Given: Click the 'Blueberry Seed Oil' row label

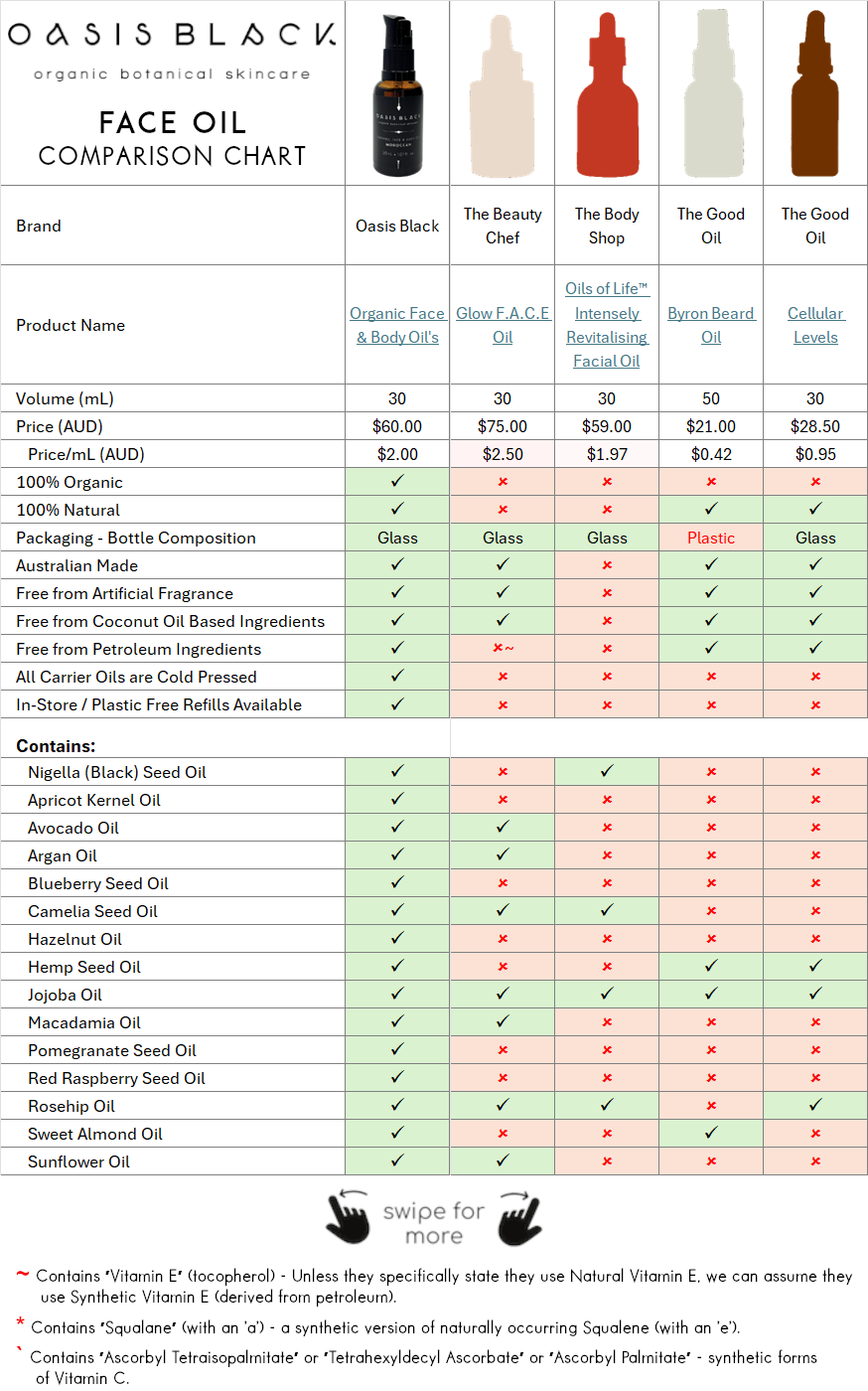Looking at the screenshot, I should coord(98,883).
